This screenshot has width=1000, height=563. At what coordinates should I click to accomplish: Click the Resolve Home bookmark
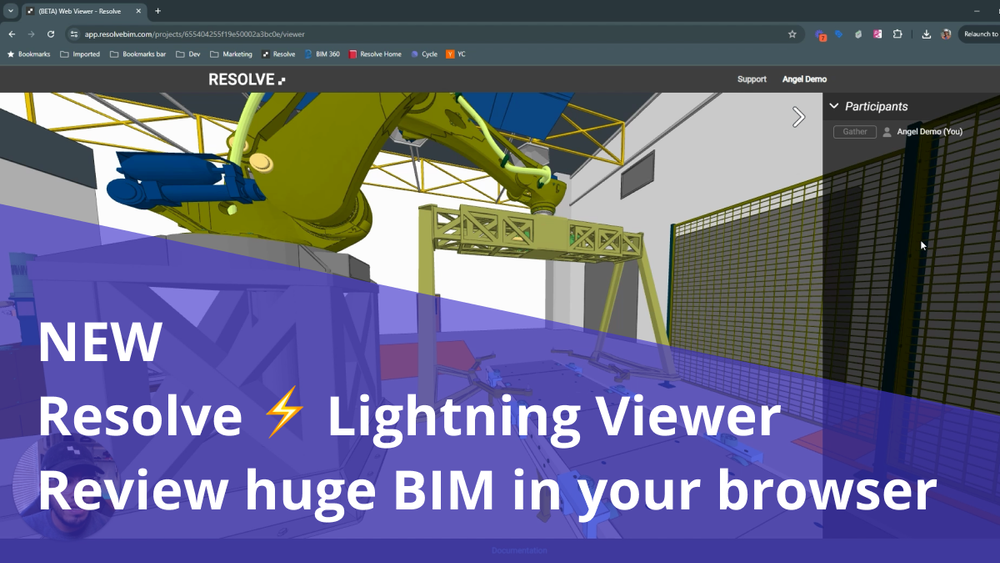pos(375,54)
